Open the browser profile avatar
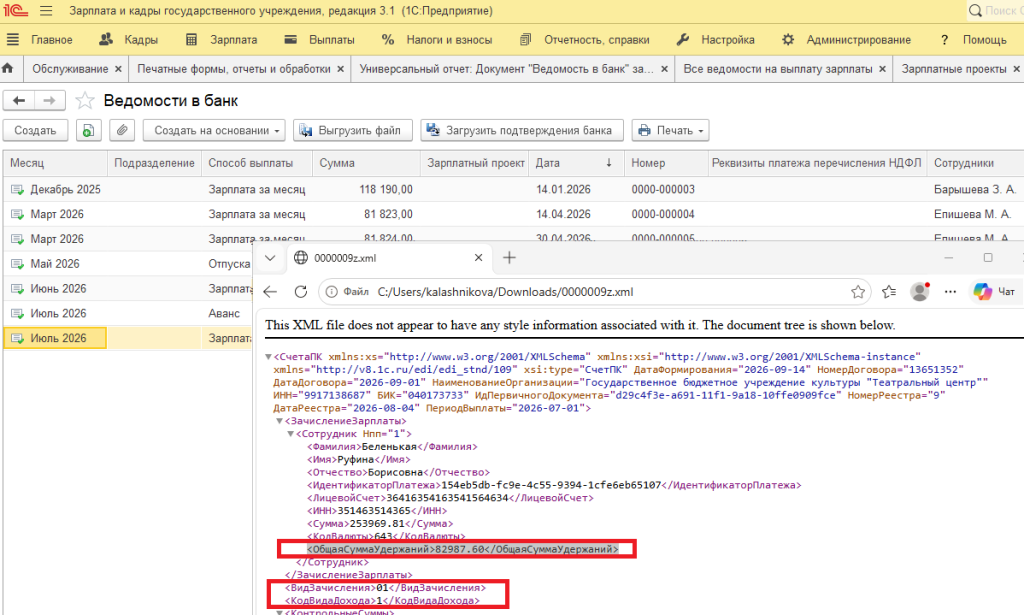This screenshot has width=1024, height=615. click(920, 292)
